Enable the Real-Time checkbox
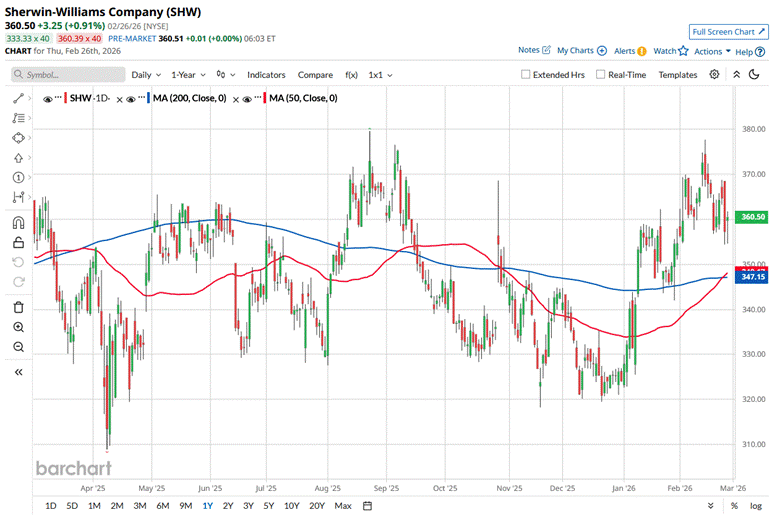The height and width of the screenshot is (515, 780). 600,75
